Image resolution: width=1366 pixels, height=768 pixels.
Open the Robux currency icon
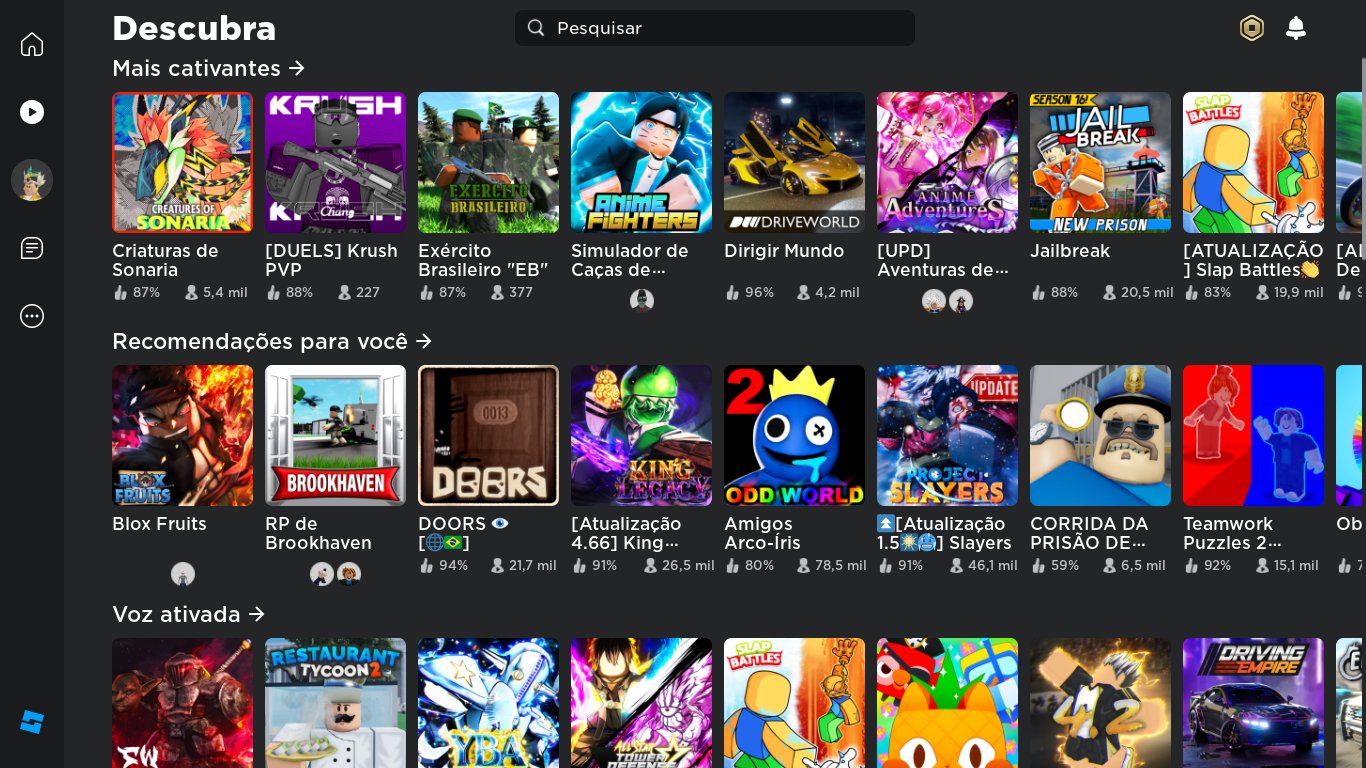(1252, 28)
